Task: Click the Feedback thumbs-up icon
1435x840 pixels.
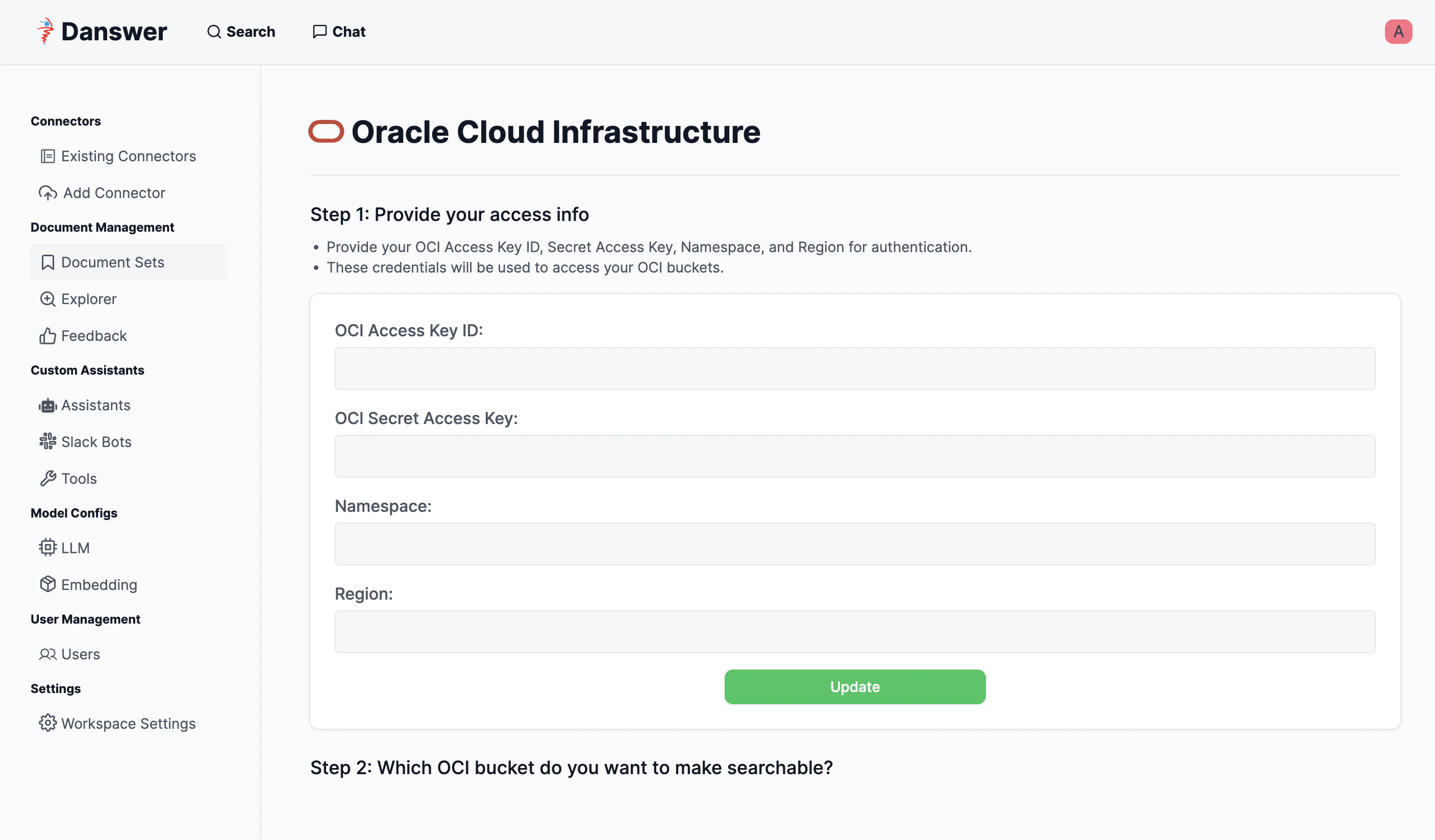Action: point(48,335)
